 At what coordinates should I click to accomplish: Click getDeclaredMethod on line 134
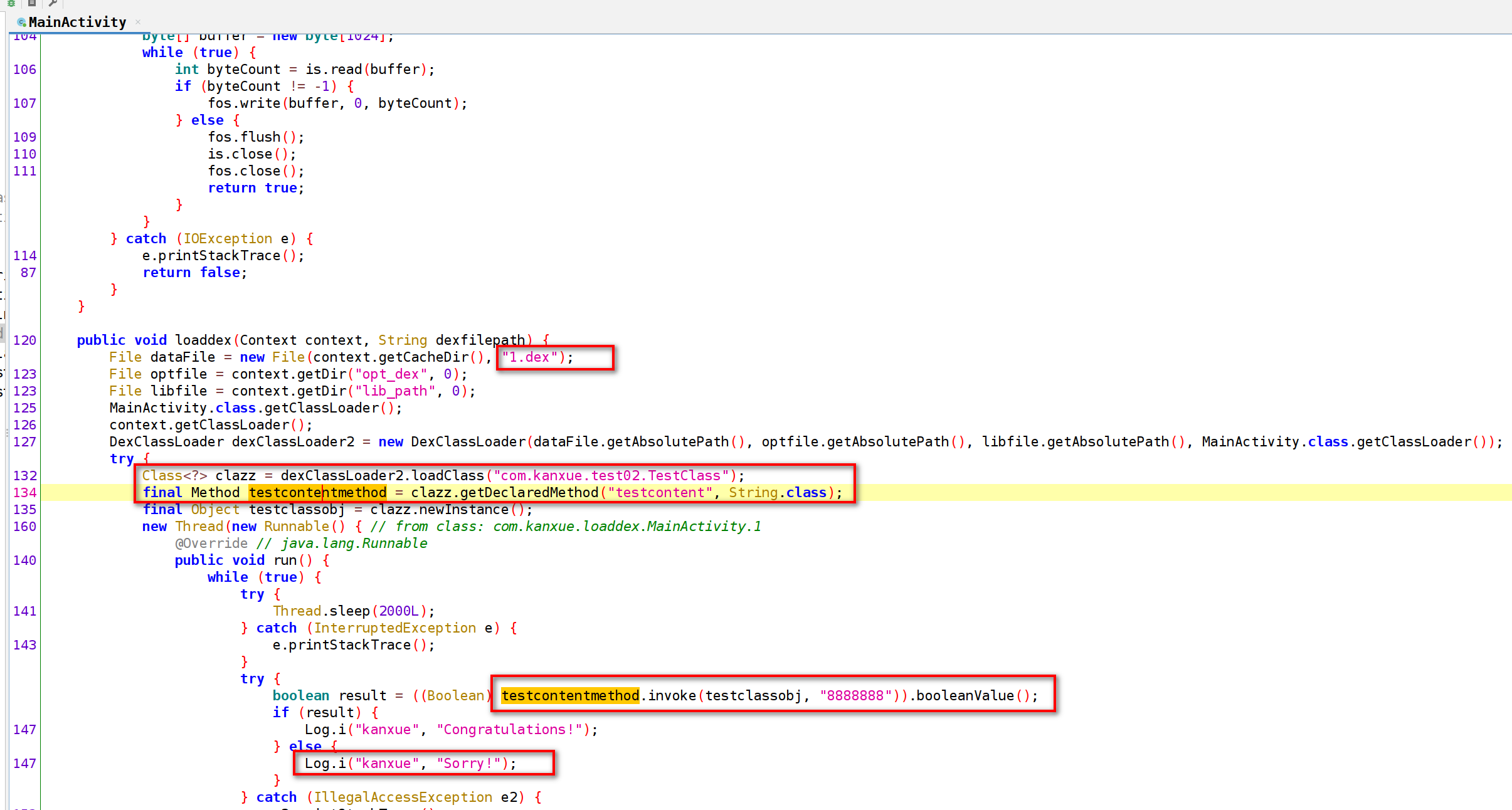[529, 493]
